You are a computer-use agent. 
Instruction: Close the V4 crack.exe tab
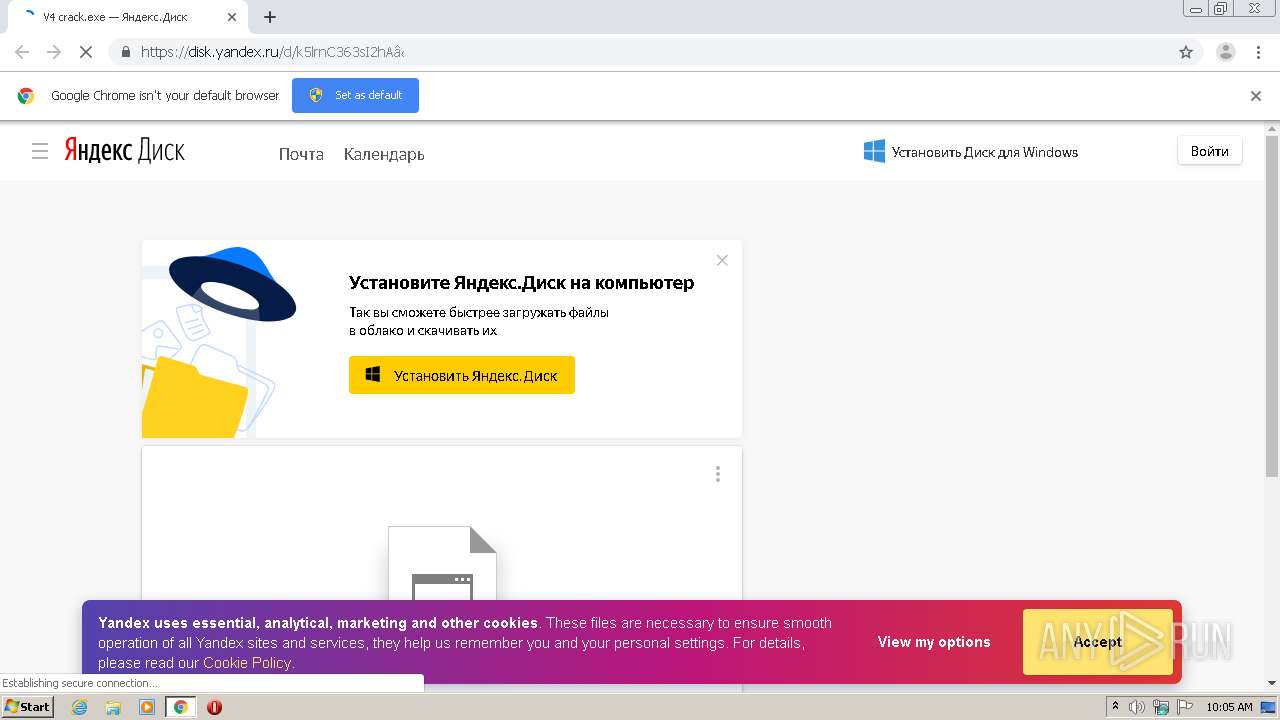(232, 17)
